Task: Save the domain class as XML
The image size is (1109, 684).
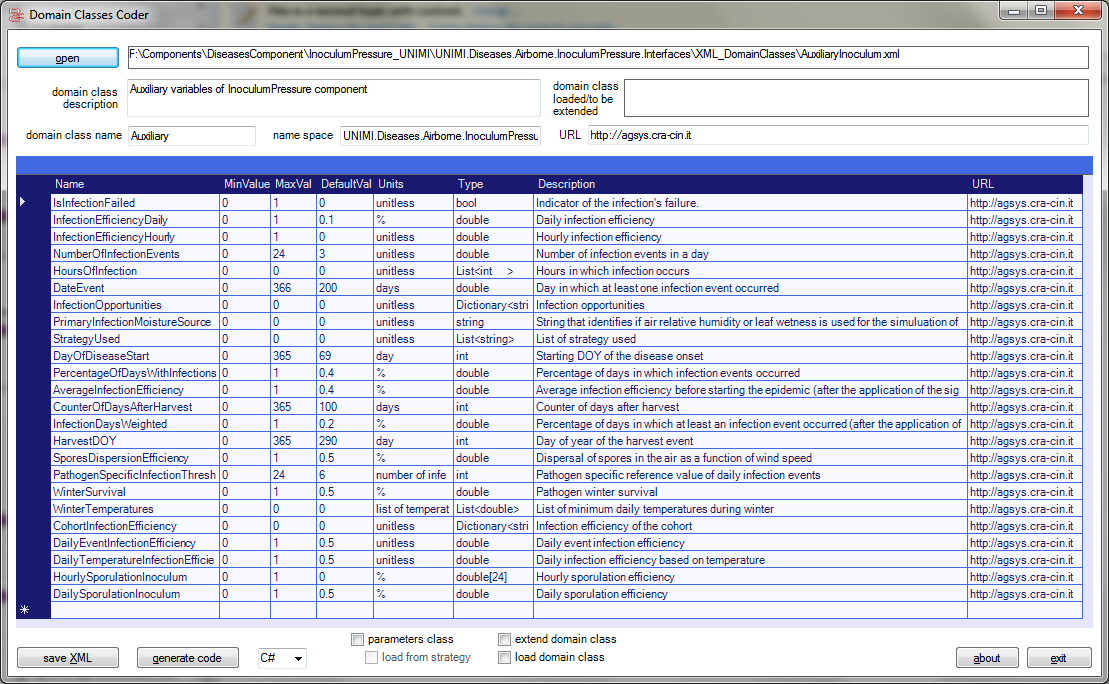Action: [68, 658]
